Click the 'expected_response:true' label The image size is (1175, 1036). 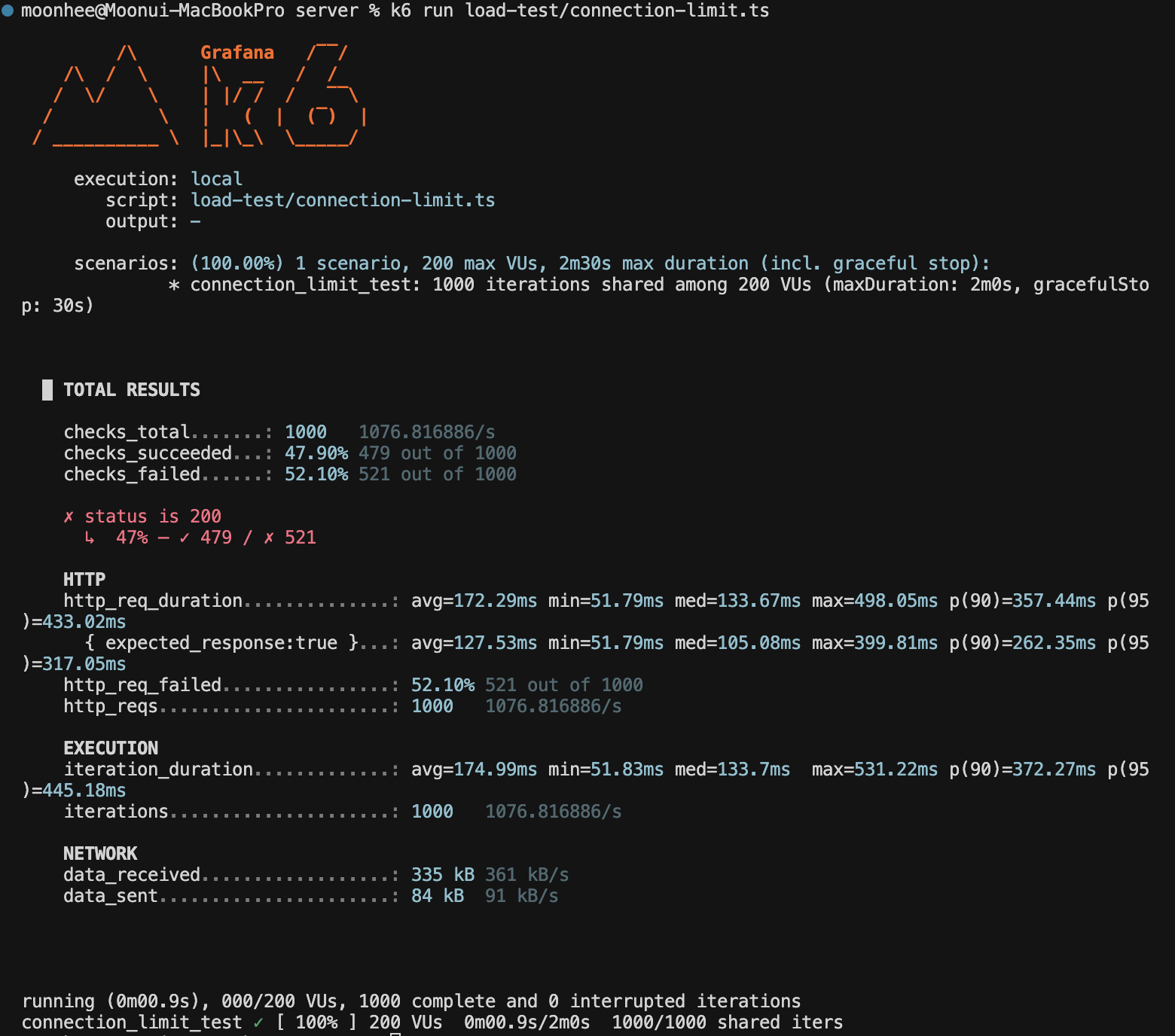(221, 643)
